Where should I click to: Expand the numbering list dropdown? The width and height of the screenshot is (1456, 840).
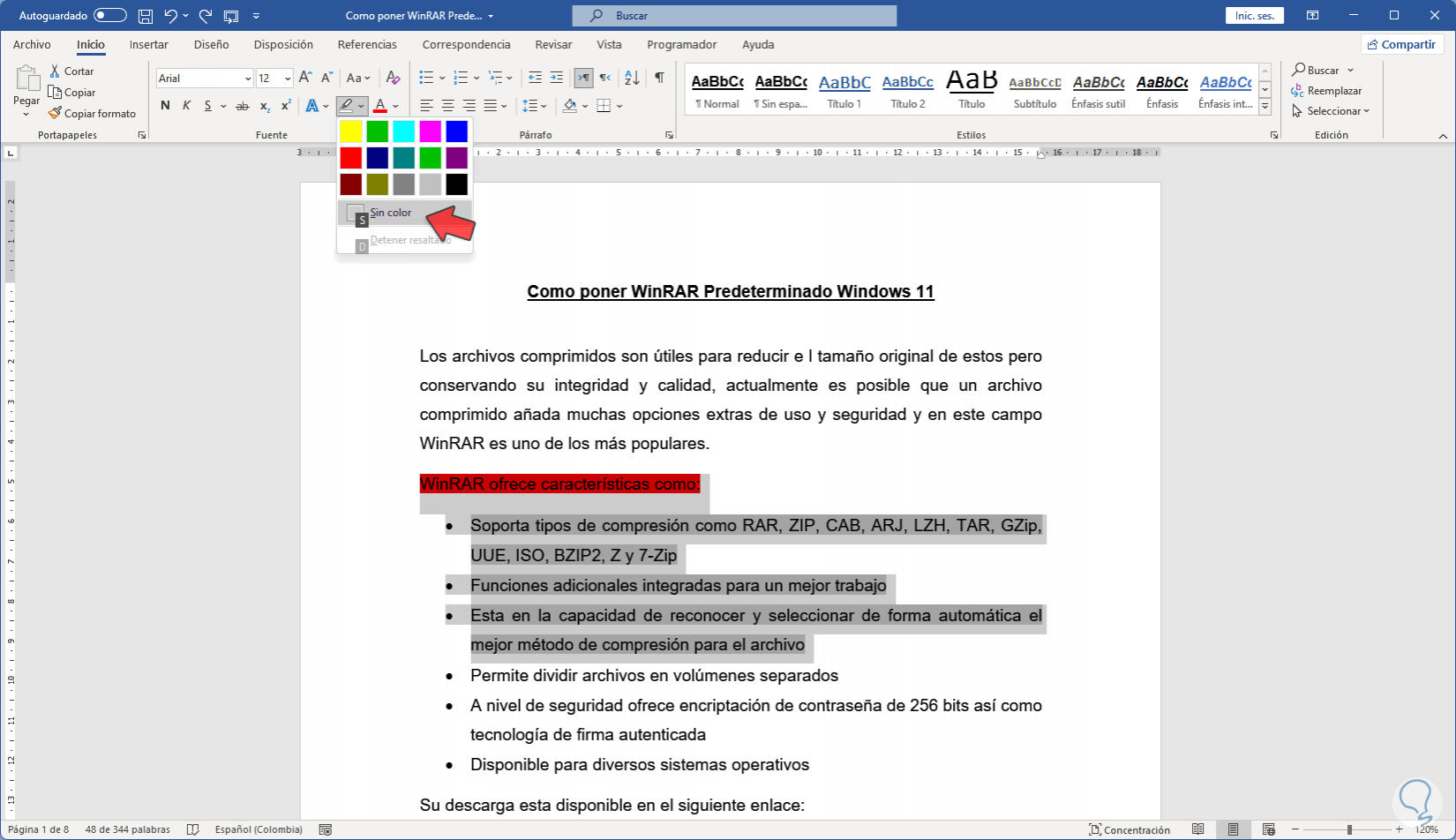(476, 78)
